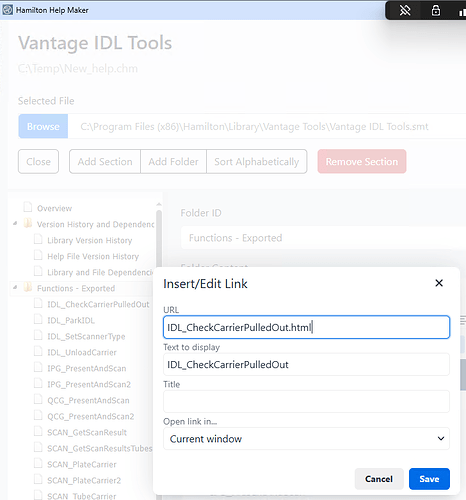
Task: Click the Text to display field
Action: click(306, 365)
